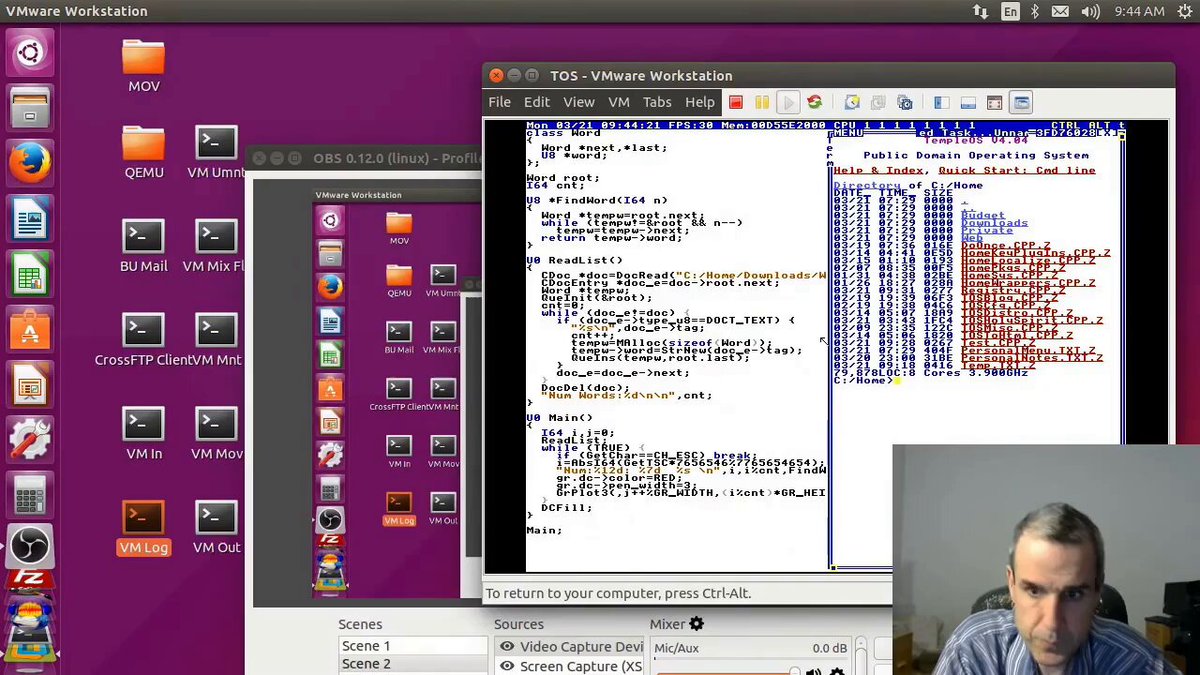
Task: Open the Calculator from the dock
Action: [30, 494]
